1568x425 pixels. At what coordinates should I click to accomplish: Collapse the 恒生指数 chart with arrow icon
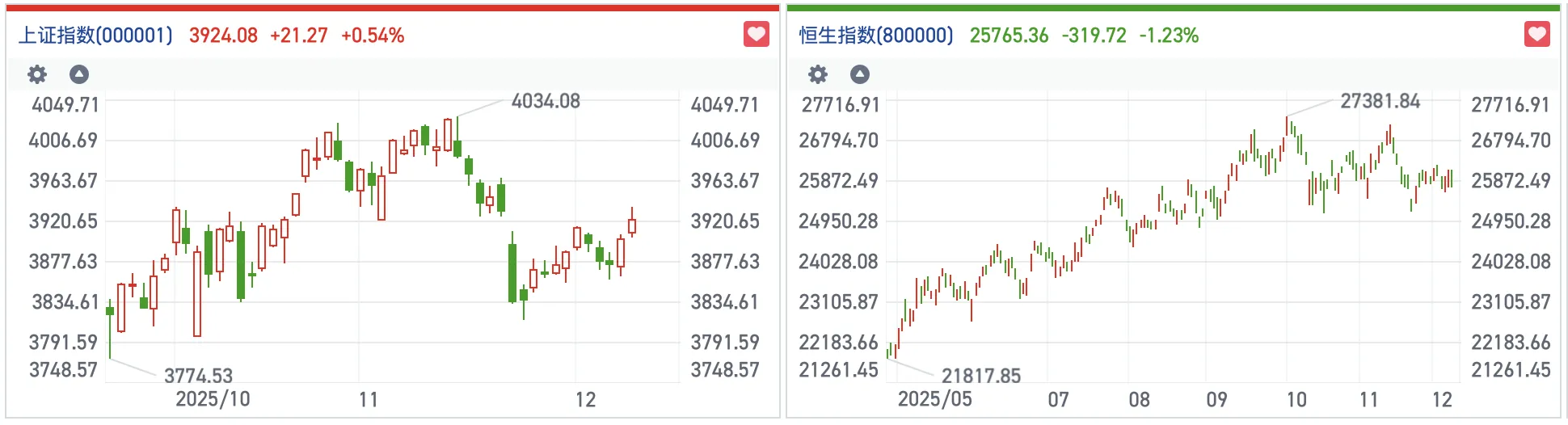pyautogui.click(x=860, y=75)
